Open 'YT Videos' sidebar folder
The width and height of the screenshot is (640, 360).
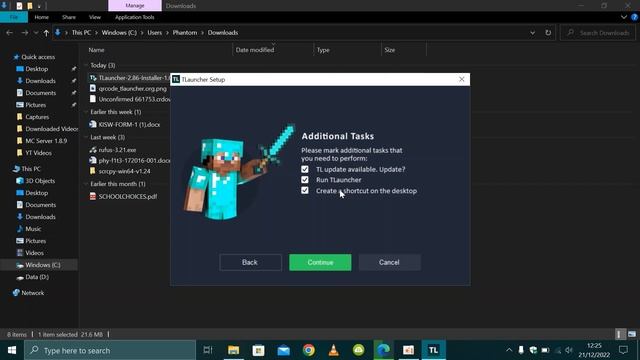(38, 153)
